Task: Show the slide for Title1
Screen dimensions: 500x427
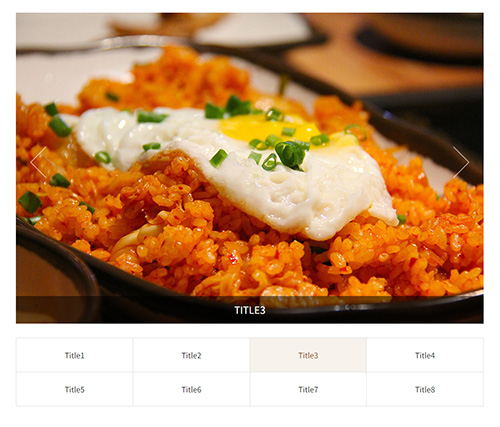Action: (x=75, y=355)
